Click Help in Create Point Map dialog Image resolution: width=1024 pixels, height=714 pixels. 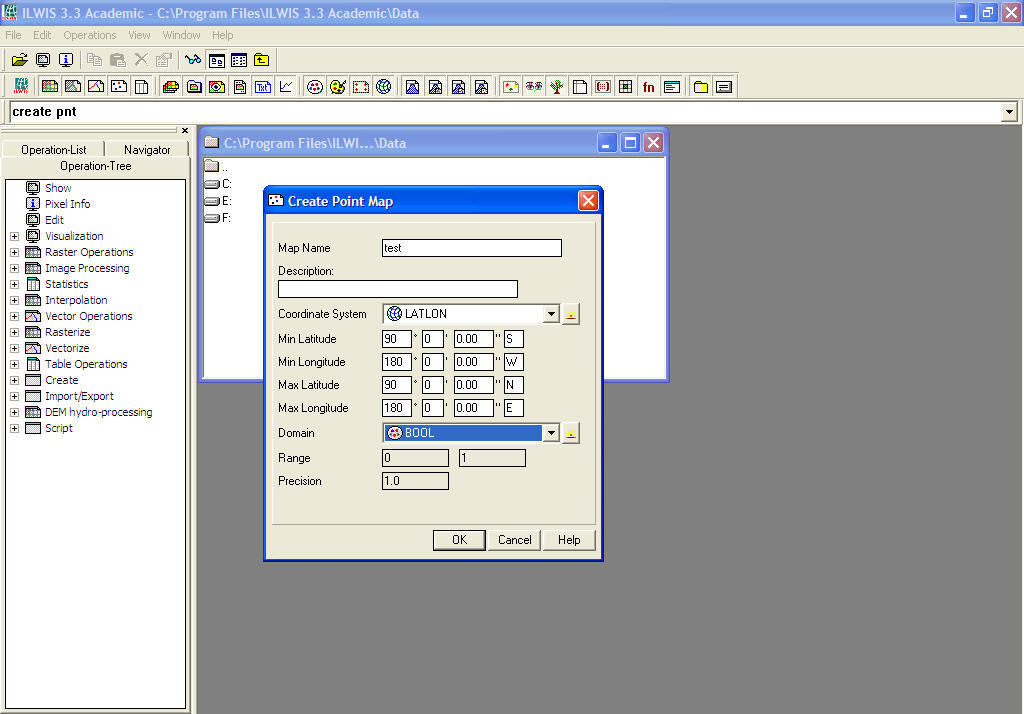pyautogui.click(x=569, y=540)
